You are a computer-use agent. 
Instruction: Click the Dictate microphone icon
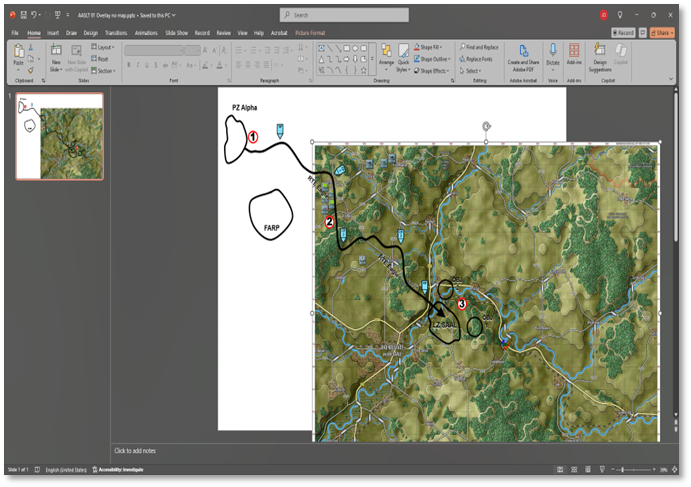pyautogui.click(x=552, y=51)
